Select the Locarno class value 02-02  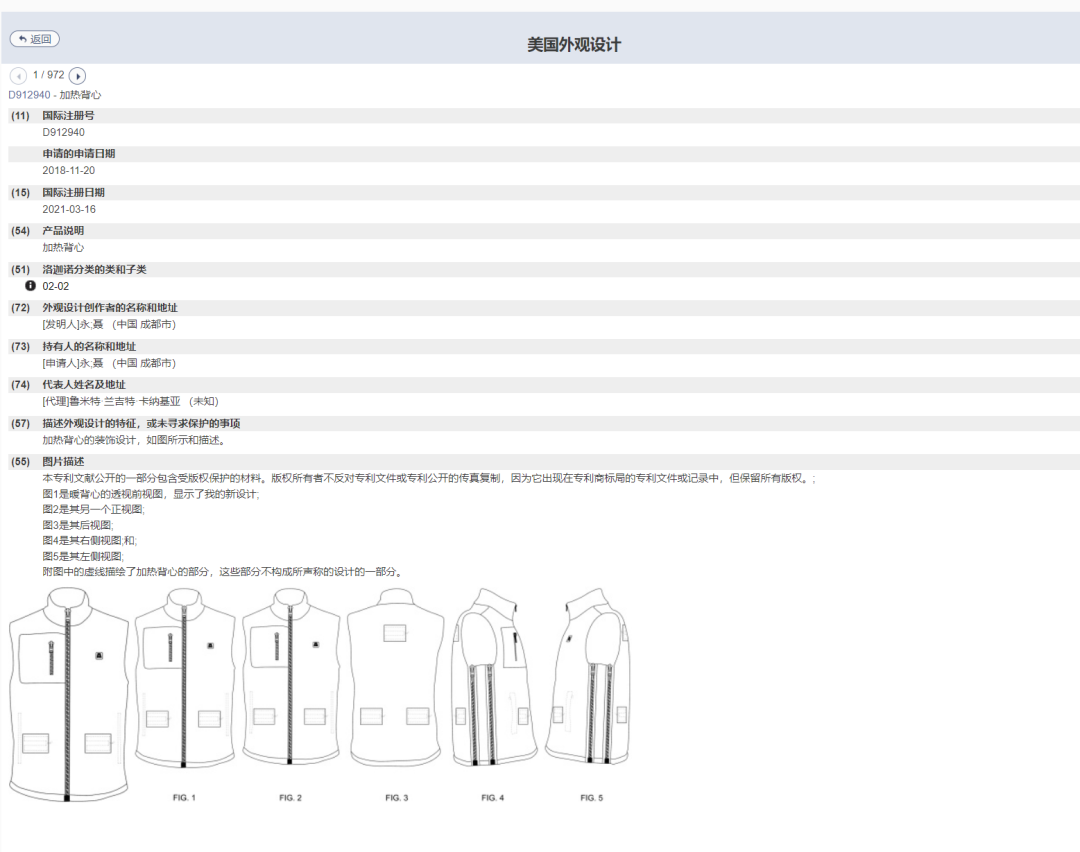(55, 286)
